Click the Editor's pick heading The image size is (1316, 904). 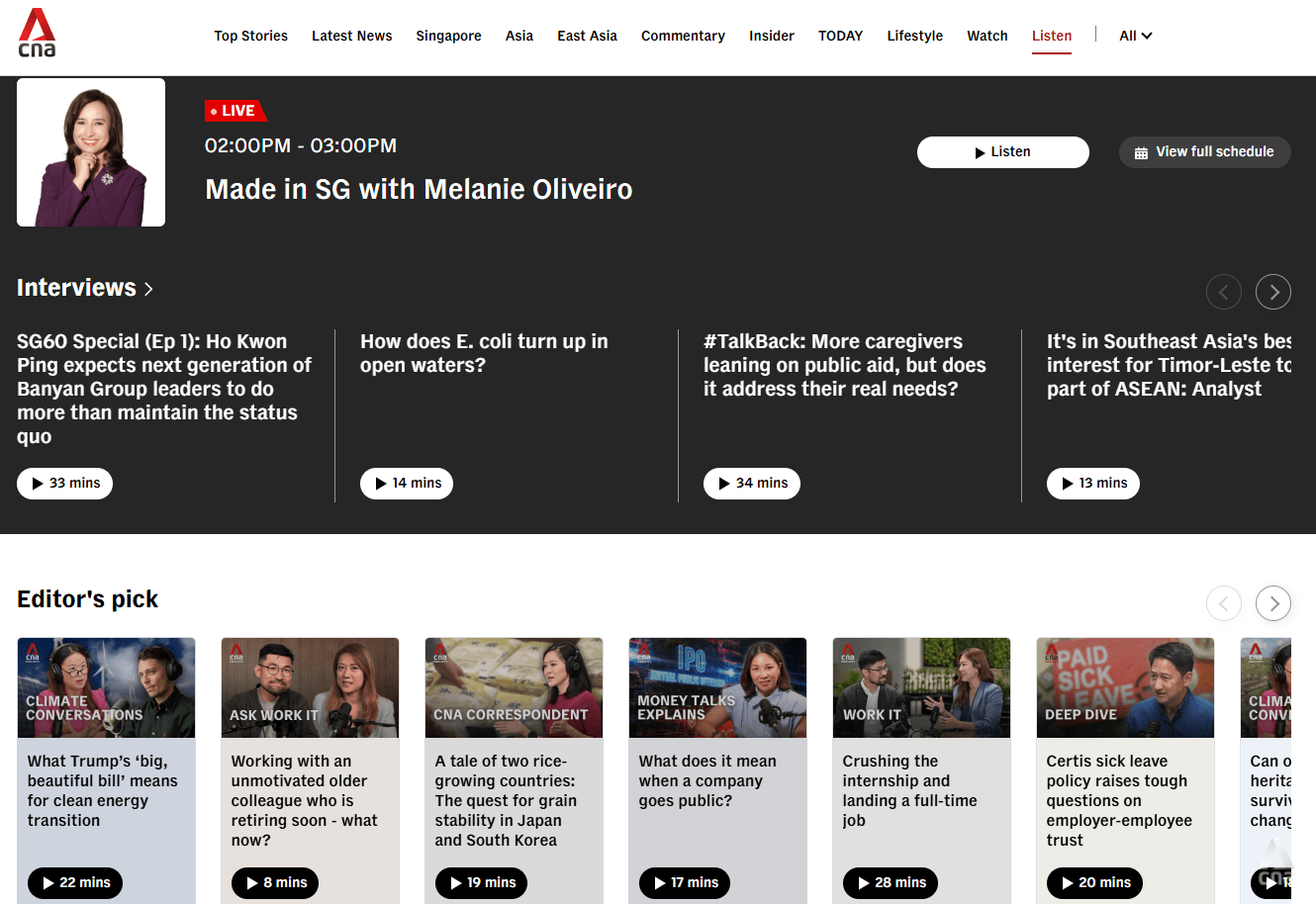[x=87, y=599]
